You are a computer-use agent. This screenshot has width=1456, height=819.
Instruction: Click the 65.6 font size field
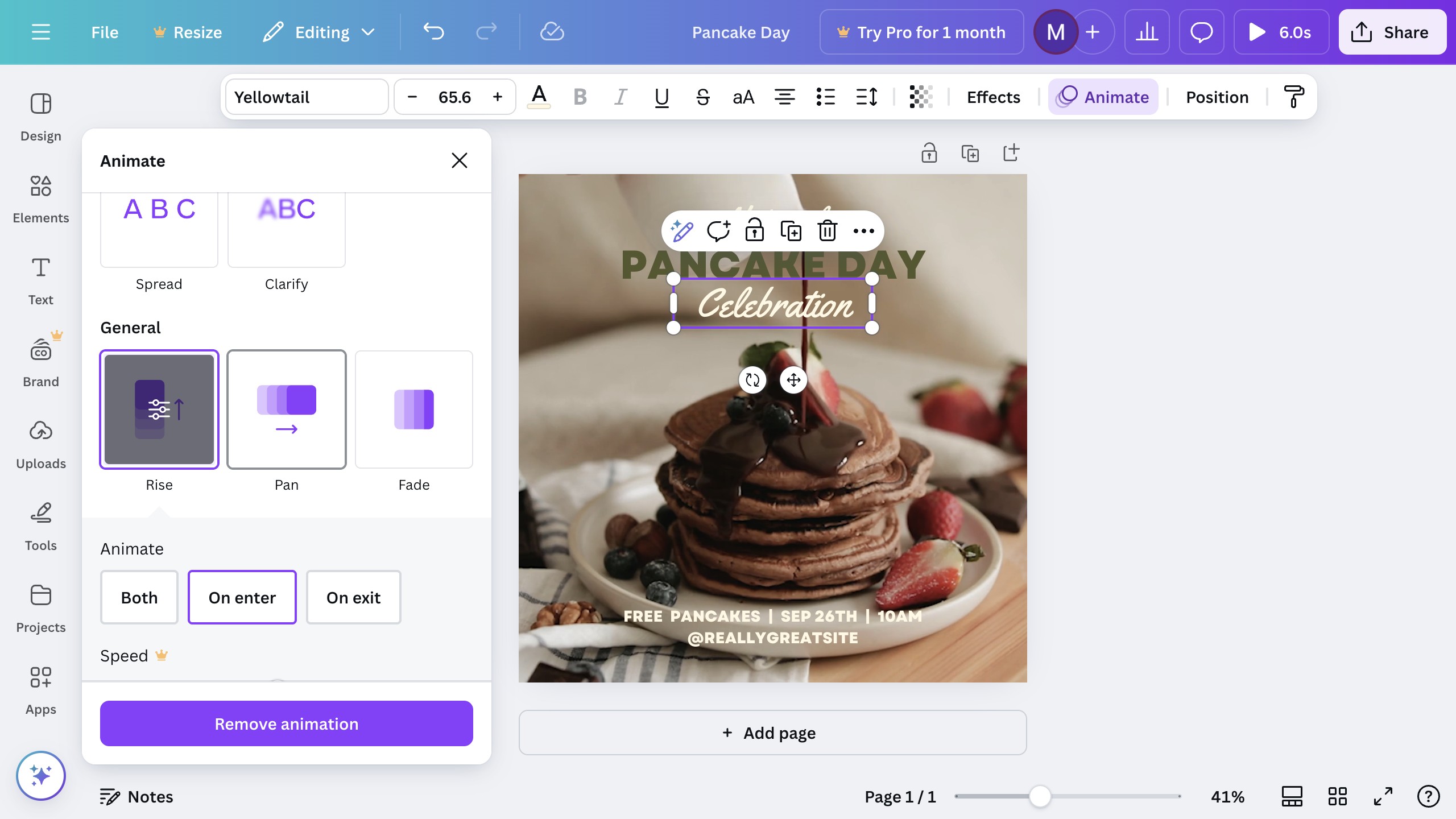coord(455,97)
